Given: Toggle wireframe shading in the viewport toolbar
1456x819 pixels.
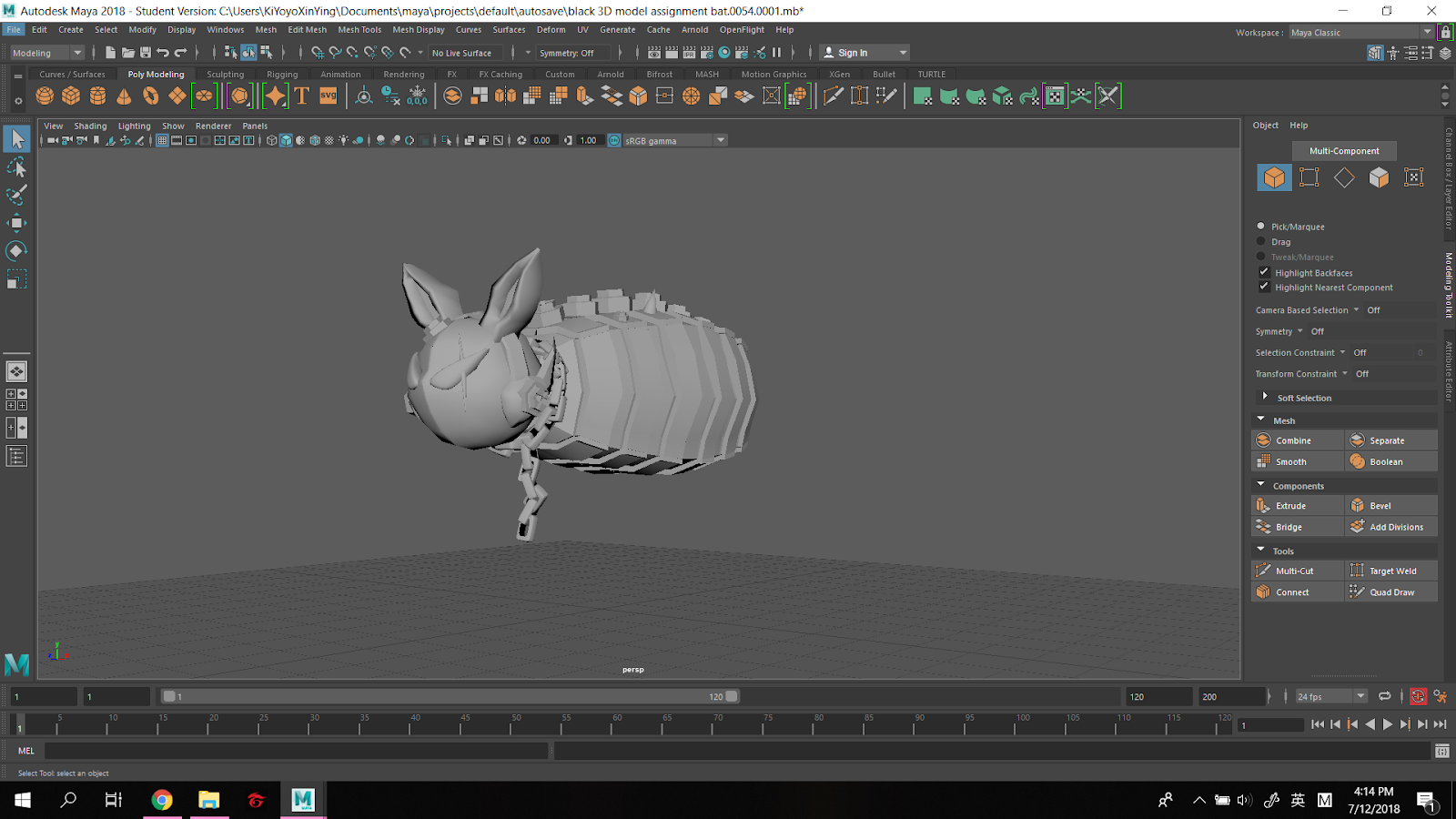Looking at the screenshot, I should (x=271, y=140).
